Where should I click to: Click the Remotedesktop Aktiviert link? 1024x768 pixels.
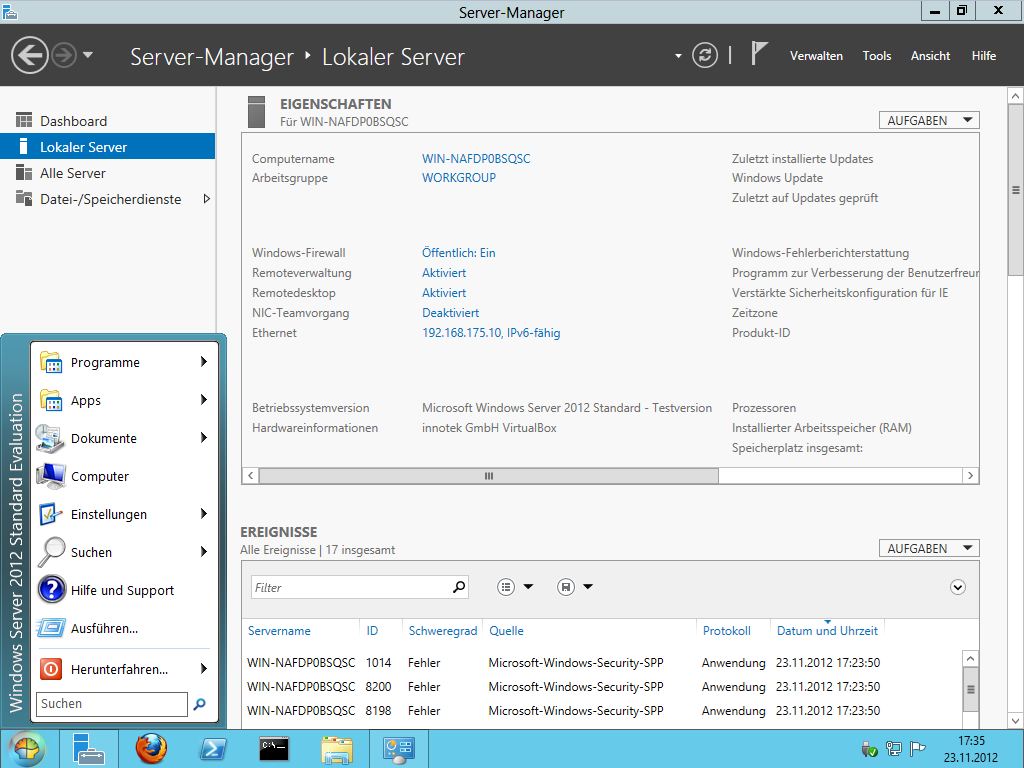pos(444,293)
